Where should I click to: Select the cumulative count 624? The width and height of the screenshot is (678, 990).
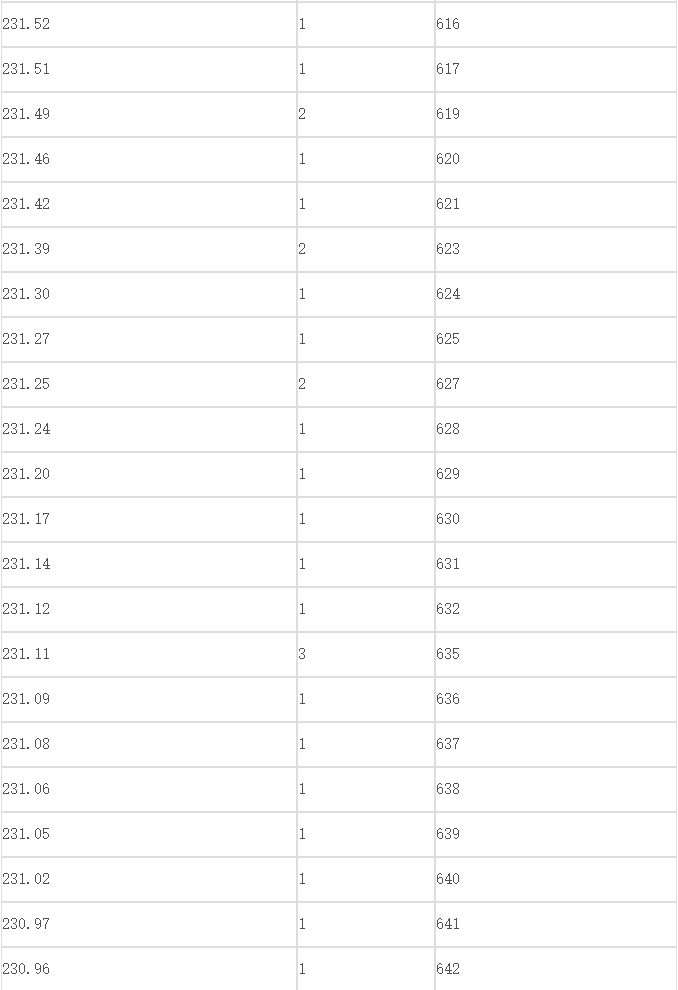[x=556, y=294]
